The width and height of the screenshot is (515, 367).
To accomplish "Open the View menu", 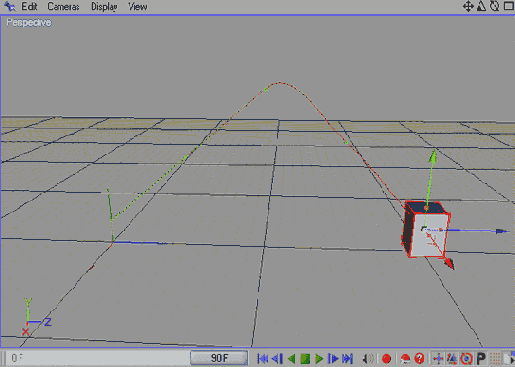I will pyautogui.click(x=138, y=6).
